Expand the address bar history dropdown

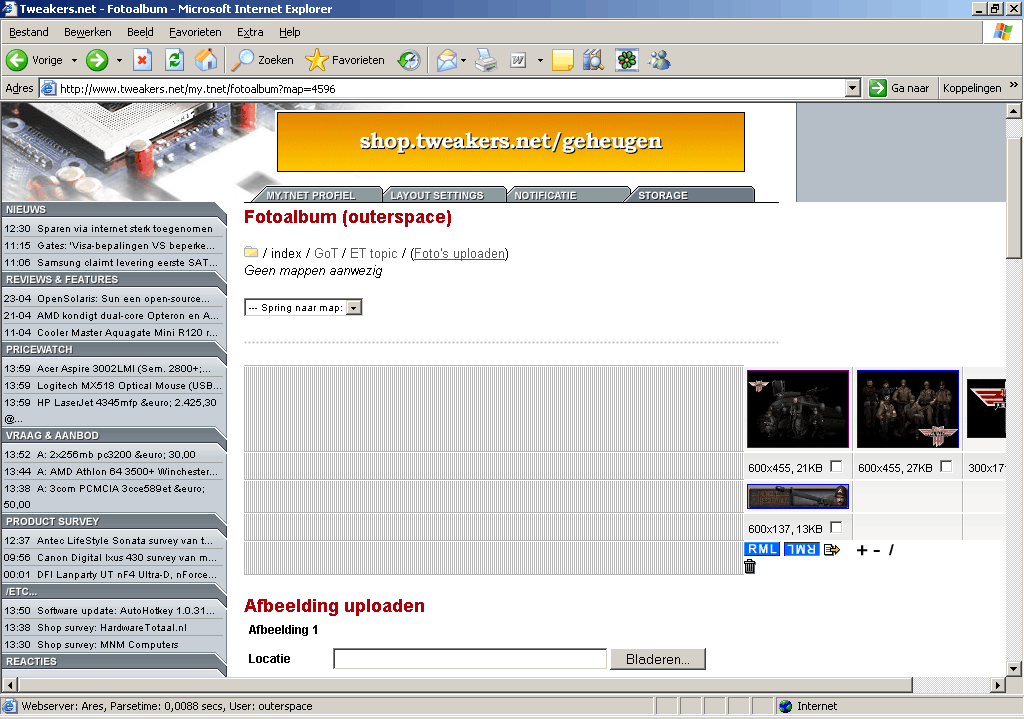(x=852, y=88)
